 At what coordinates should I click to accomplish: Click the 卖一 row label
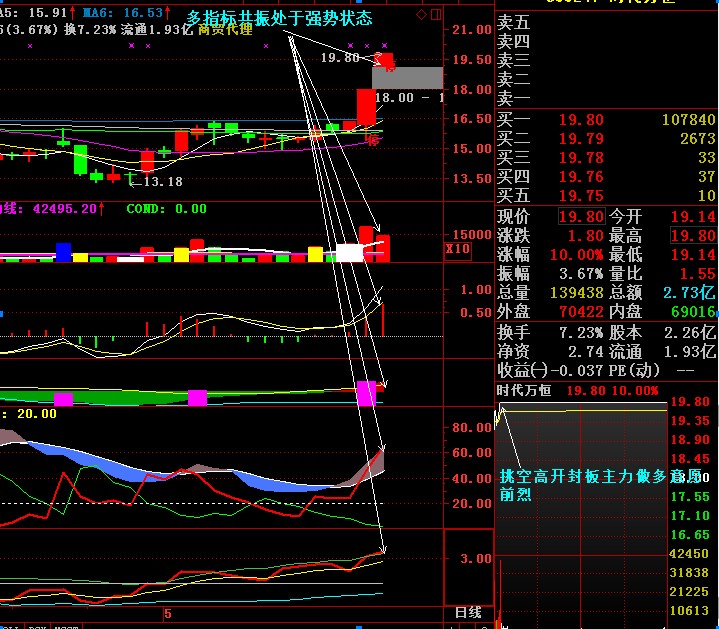[x=514, y=99]
